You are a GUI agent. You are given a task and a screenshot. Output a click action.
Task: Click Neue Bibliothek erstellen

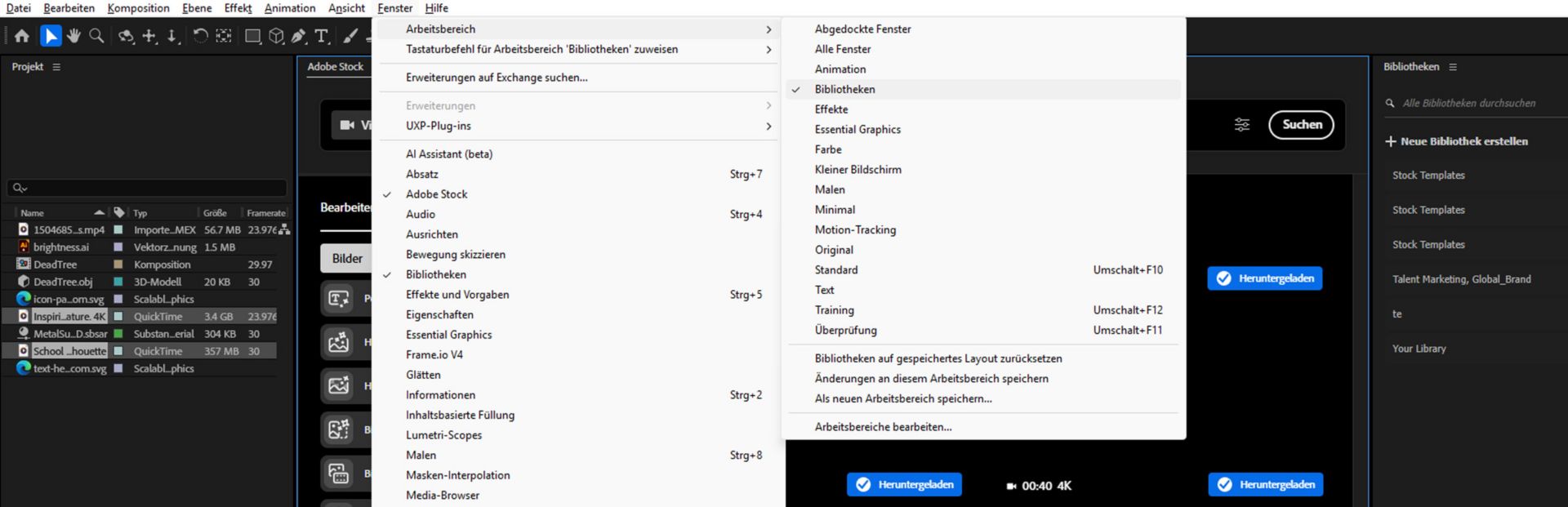(1463, 141)
